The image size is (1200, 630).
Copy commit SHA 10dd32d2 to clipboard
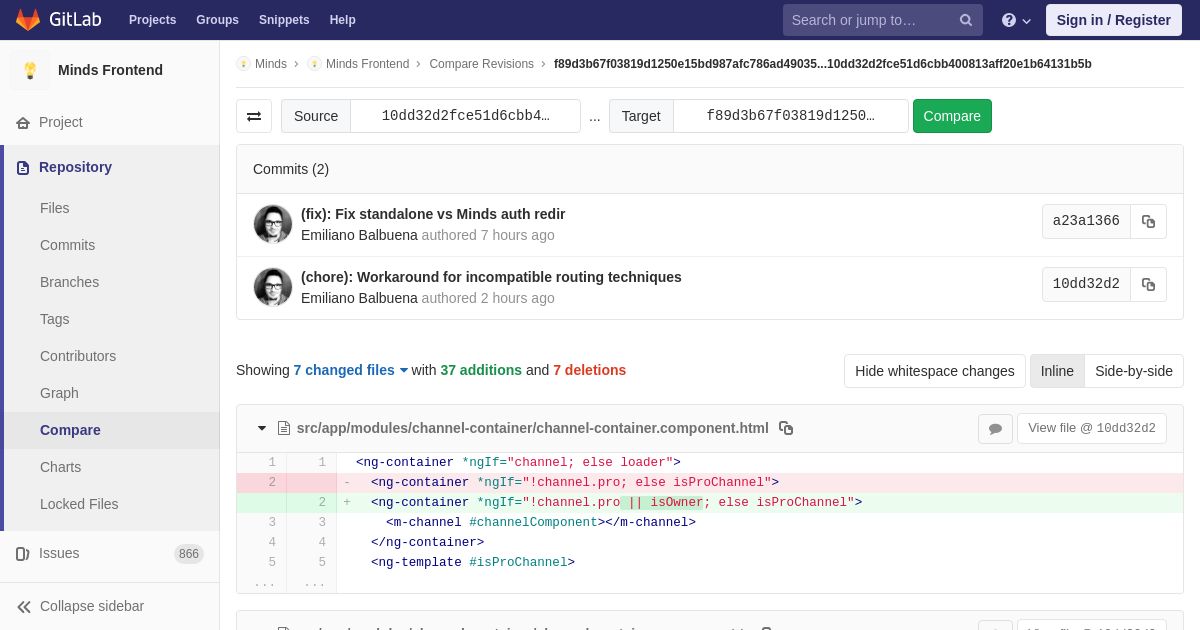1148,285
